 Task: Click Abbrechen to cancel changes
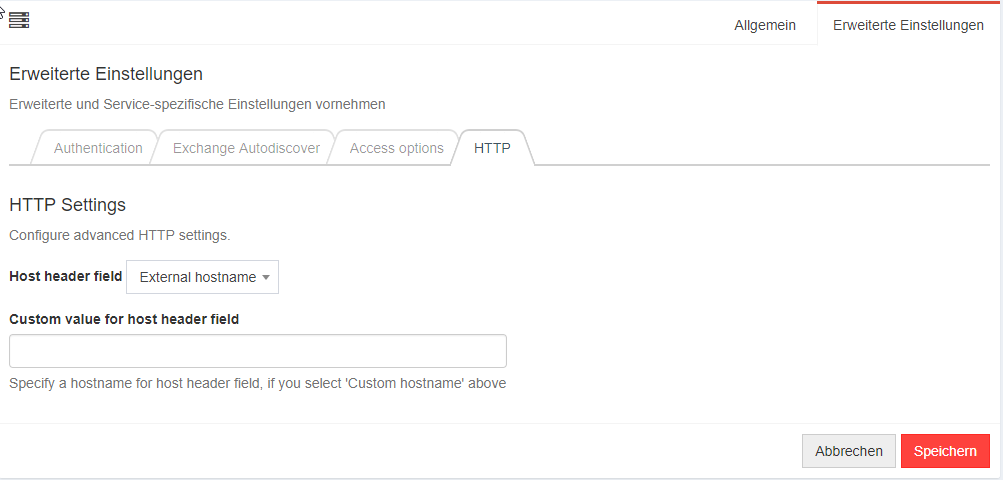coord(849,451)
